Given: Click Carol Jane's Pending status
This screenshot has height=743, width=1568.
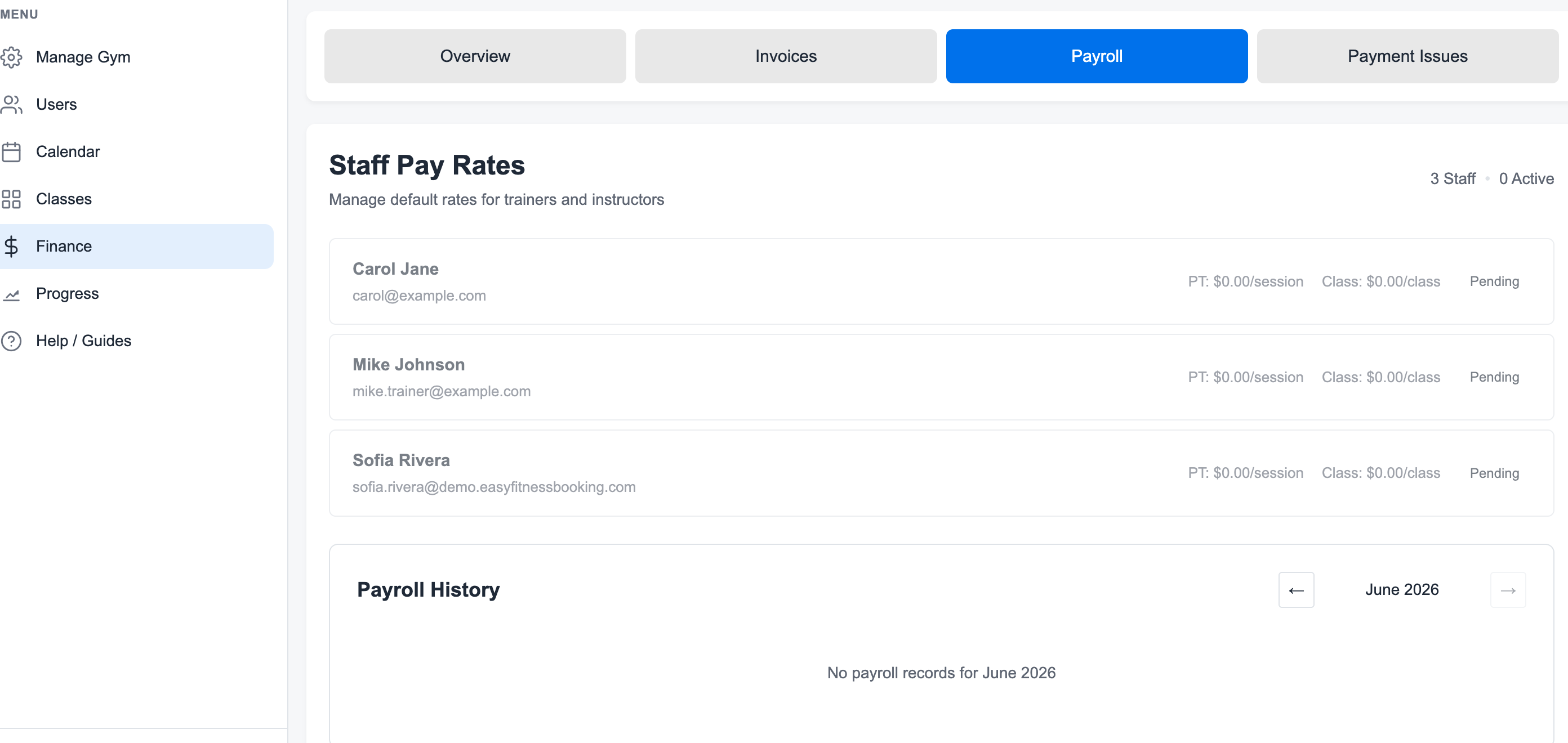Looking at the screenshot, I should point(1494,281).
